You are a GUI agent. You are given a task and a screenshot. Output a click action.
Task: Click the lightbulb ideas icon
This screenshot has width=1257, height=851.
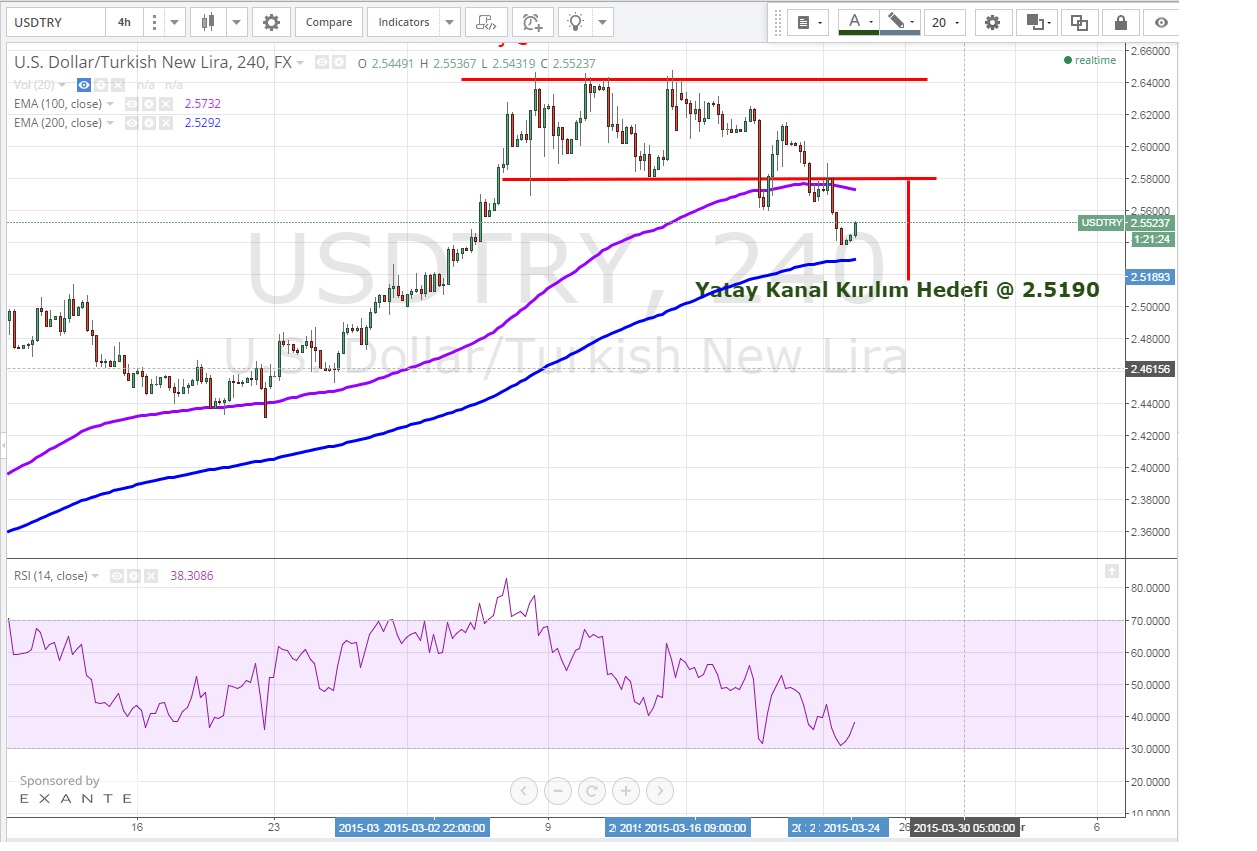(576, 22)
